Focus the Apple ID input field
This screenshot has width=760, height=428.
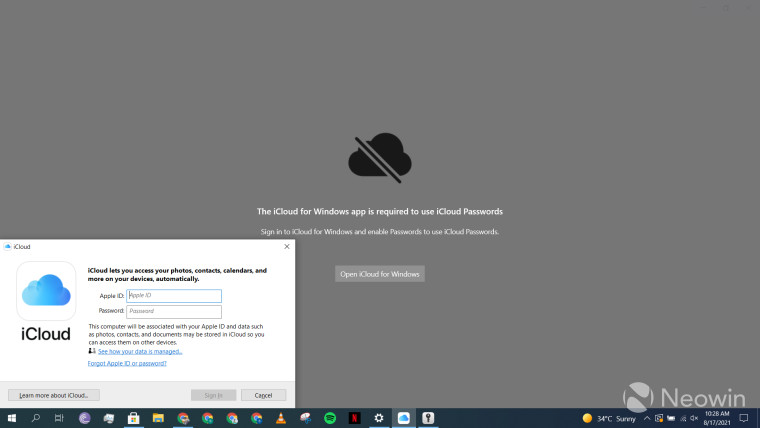click(x=174, y=296)
